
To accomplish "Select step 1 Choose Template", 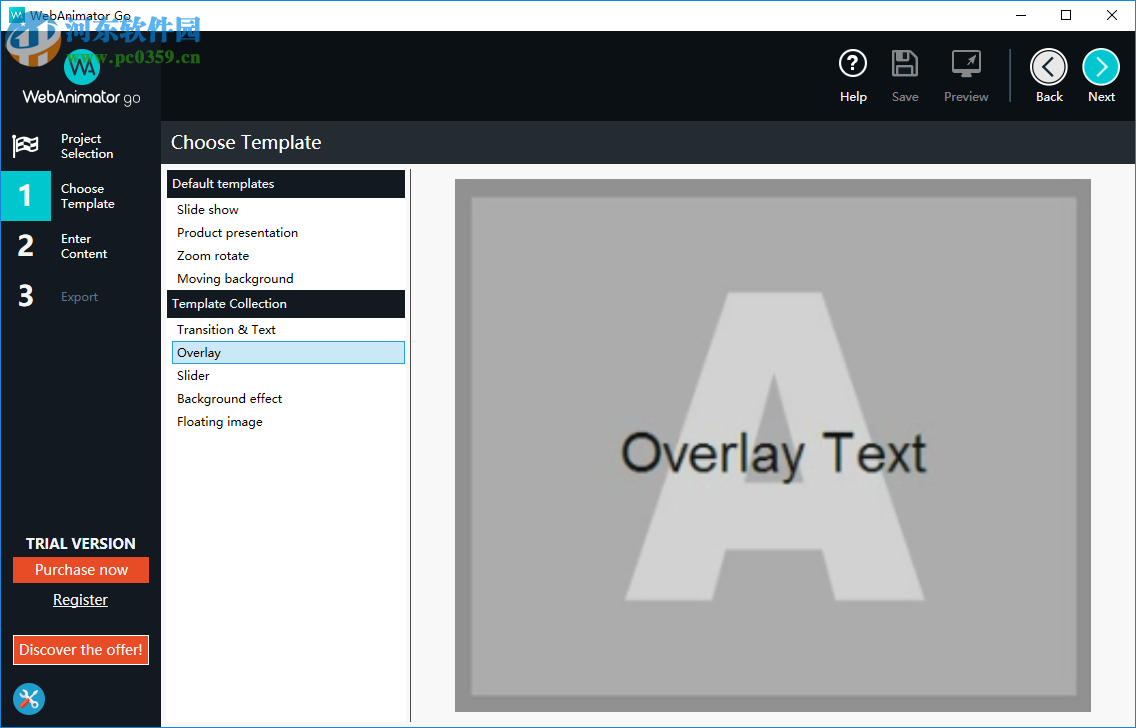I will pos(80,196).
